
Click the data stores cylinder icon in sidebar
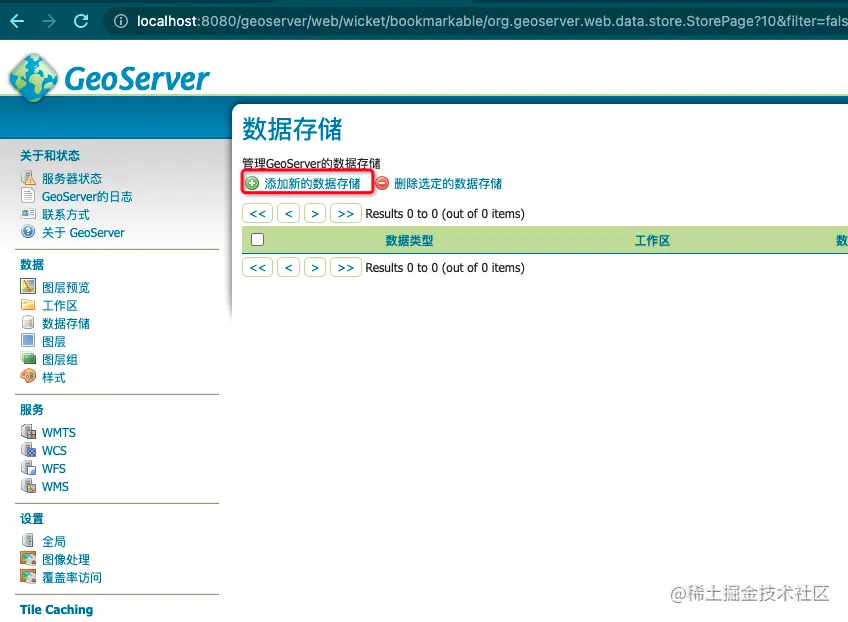tap(28, 322)
